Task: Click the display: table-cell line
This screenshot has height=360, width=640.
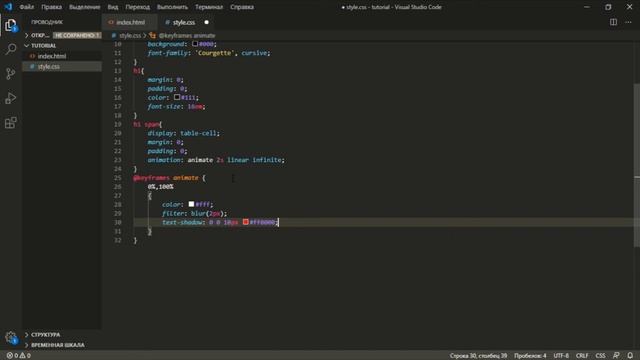Action: point(183,133)
